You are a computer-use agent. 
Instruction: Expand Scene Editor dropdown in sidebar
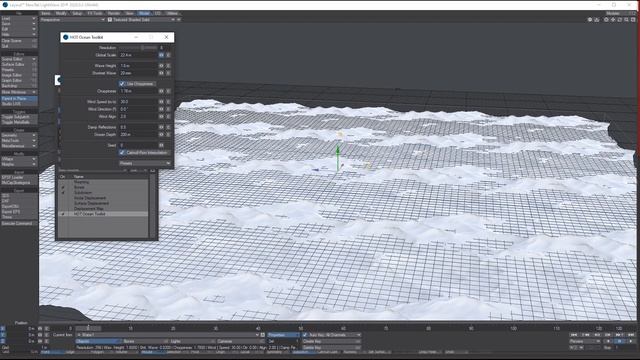pyautogui.click(x=19, y=59)
